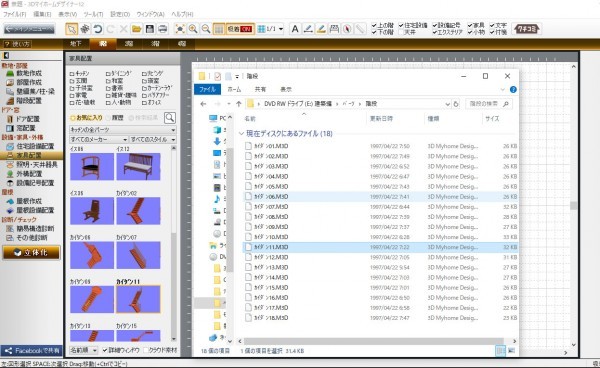Toggle the 下の階 checkbox
The width and height of the screenshot is (600, 368).
(374, 32)
